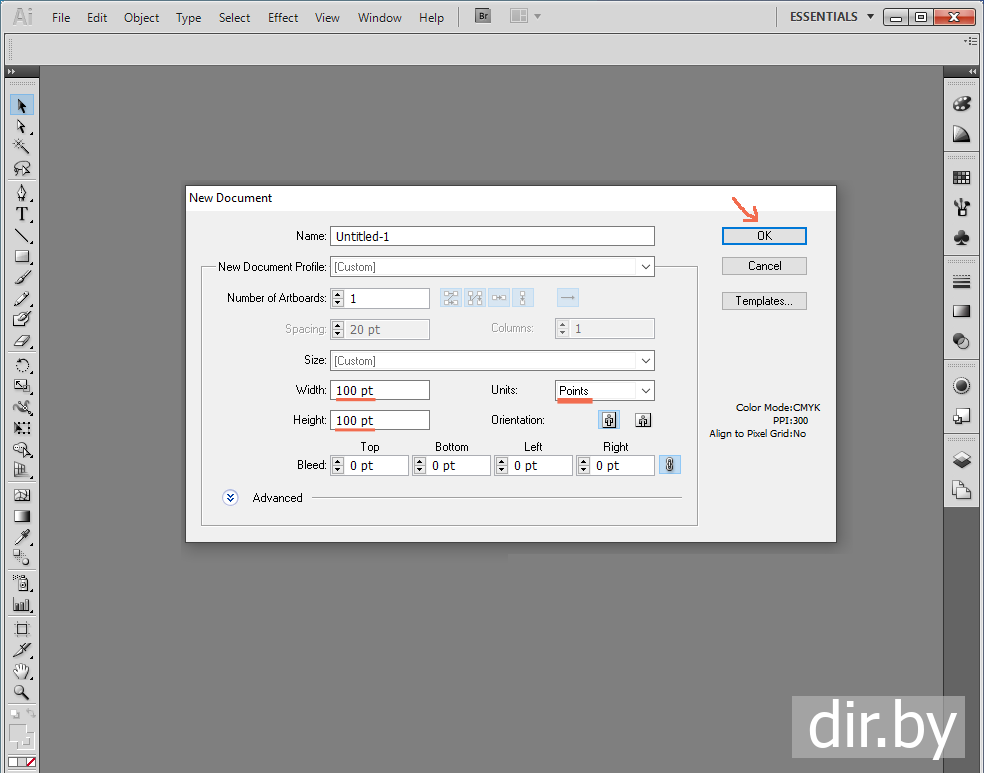
Task: Open the Effect menu
Action: pos(283,18)
